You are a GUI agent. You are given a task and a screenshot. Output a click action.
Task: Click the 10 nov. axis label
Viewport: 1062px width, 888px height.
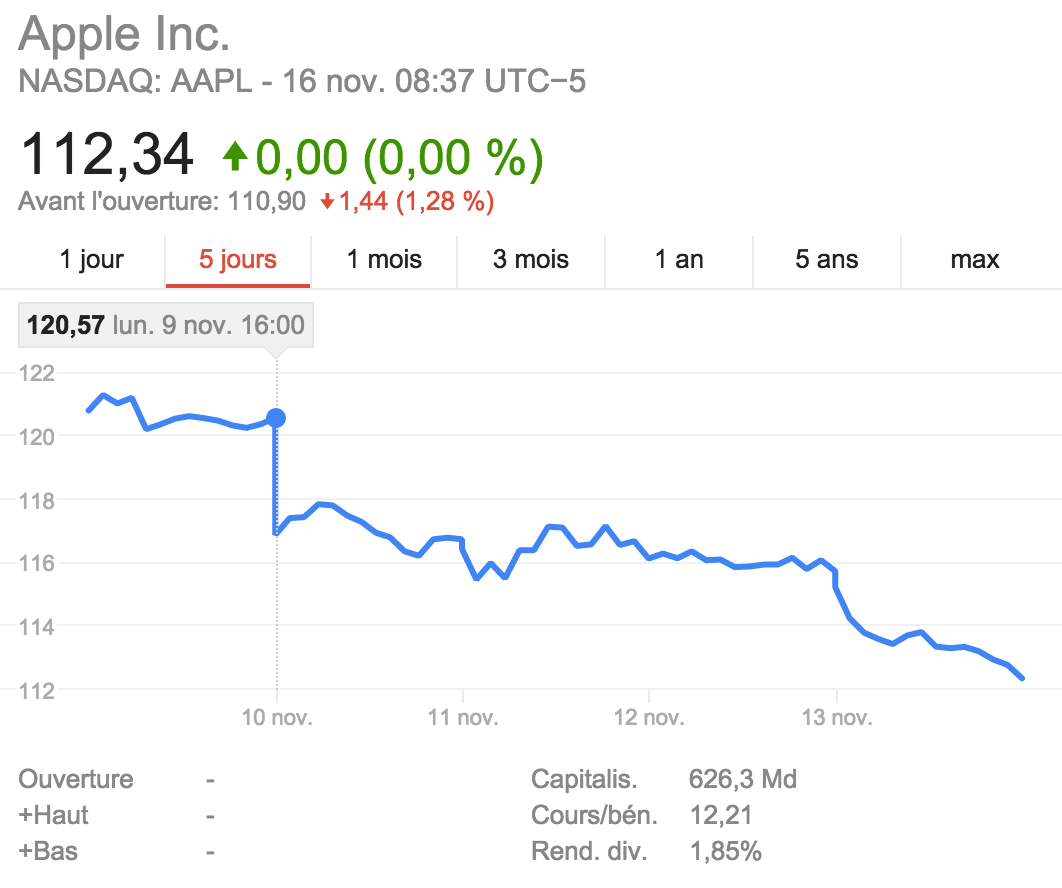click(x=277, y=718)
